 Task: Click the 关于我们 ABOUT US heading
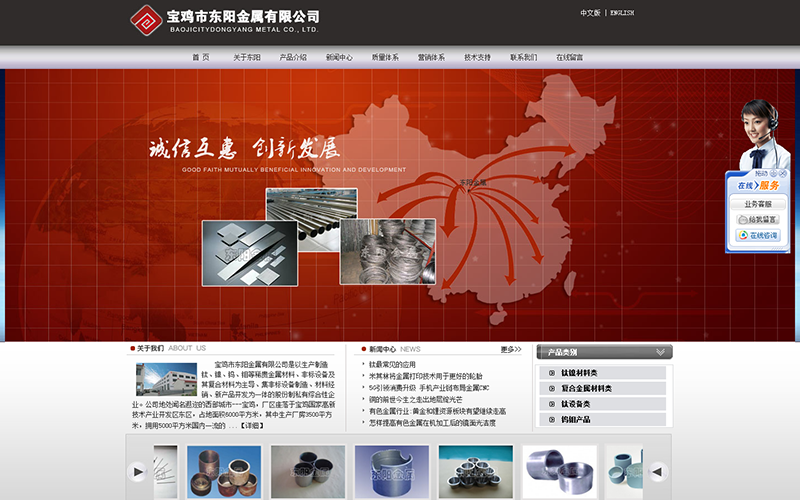click(x=171, y=348)
